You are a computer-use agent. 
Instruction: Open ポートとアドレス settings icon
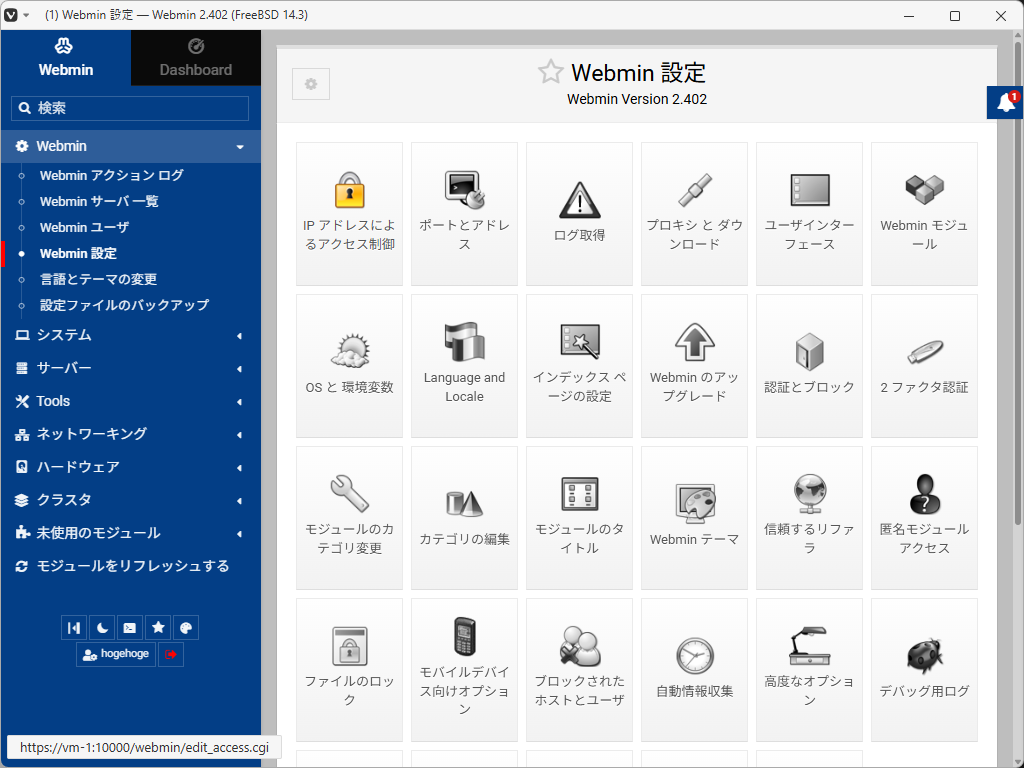coord(464,190)
